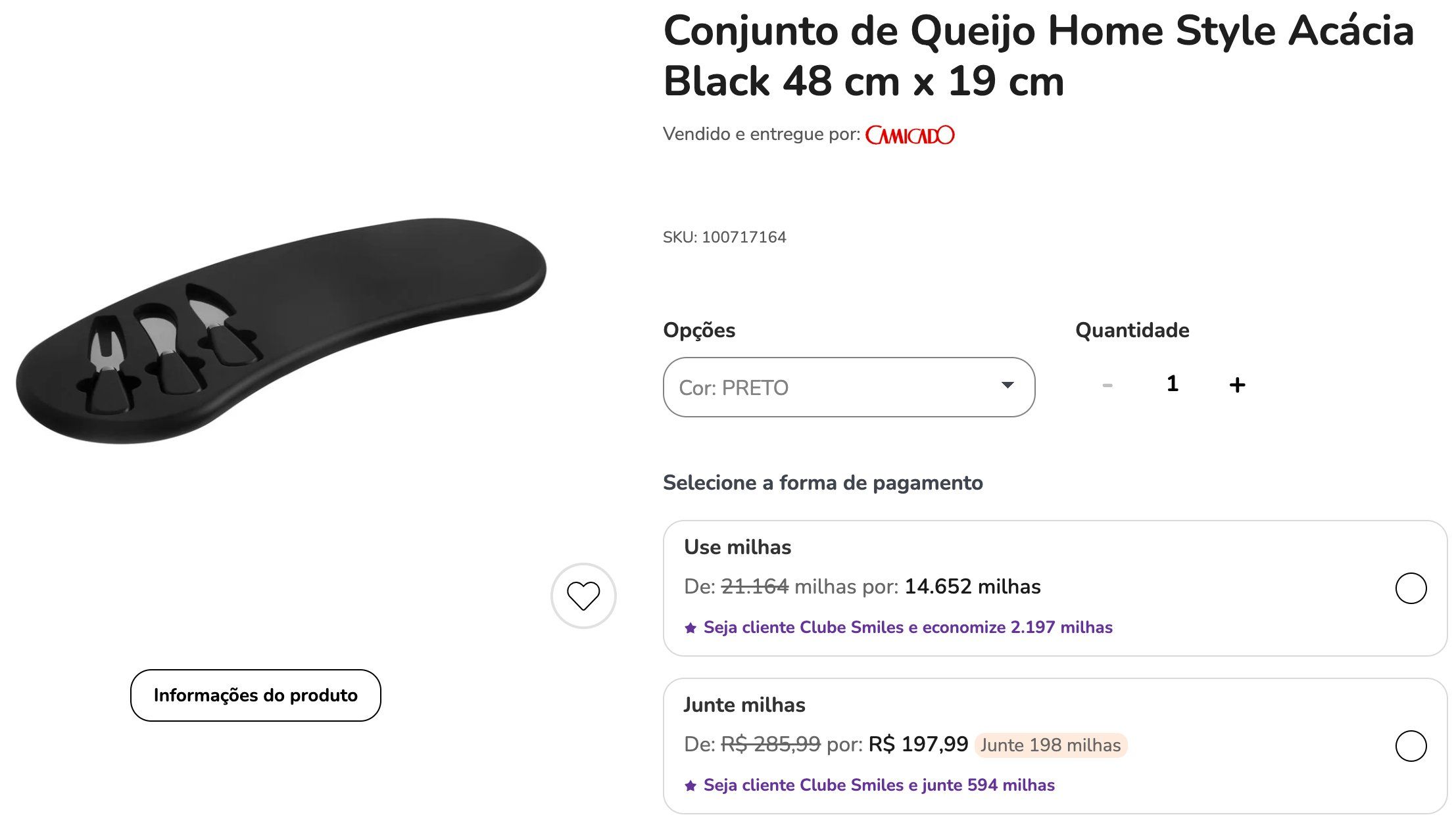Screen dimensions: 1456x819
Task: Open Informações do produto button
Action: coord(255,695)
